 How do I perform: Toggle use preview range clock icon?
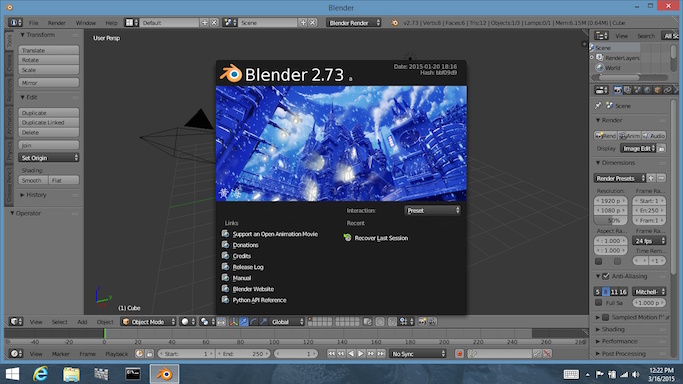[x=139, y=354]
